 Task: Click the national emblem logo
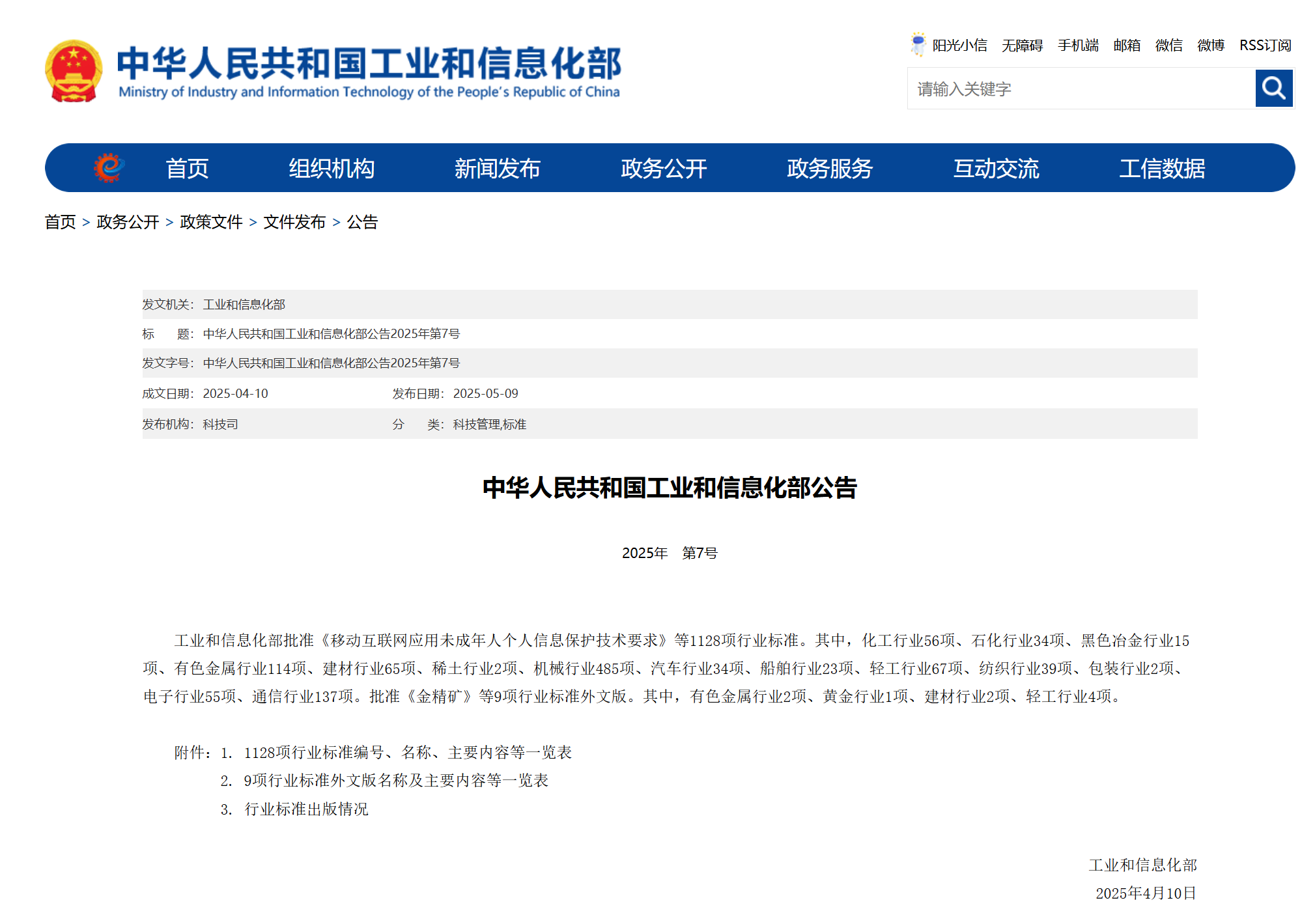tap(74, 72)
